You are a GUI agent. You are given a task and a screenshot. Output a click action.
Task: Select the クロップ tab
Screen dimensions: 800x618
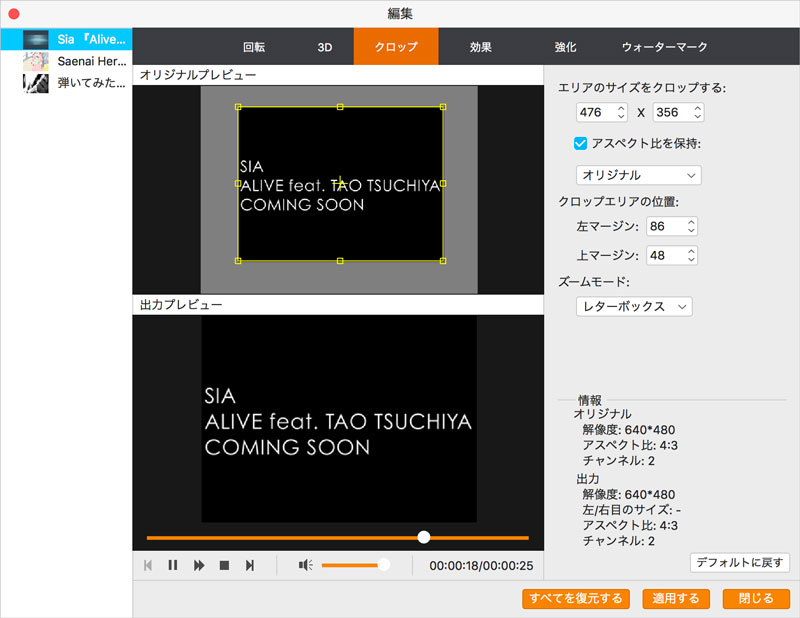click(396, 46)
